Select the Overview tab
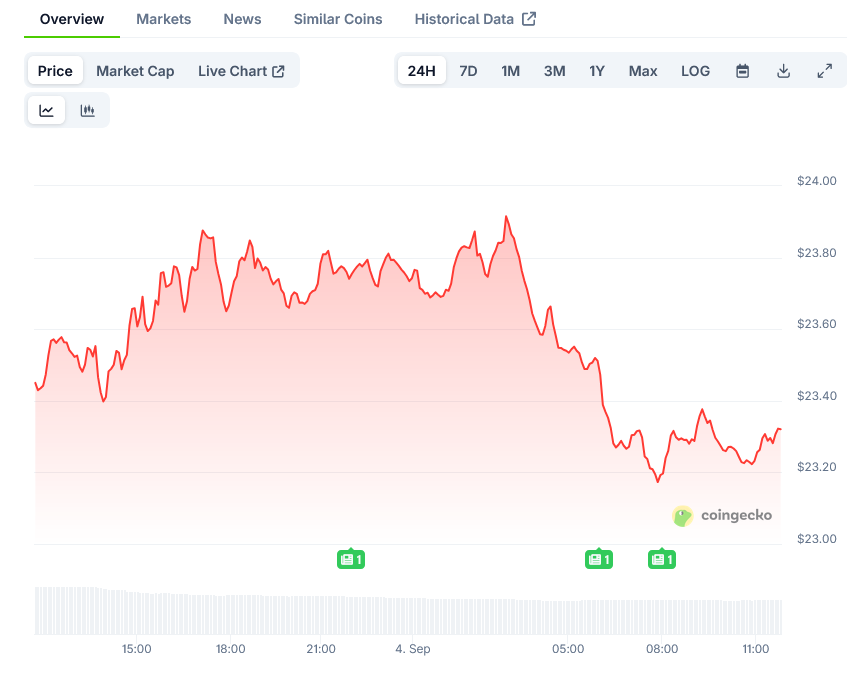 point(72,19)
